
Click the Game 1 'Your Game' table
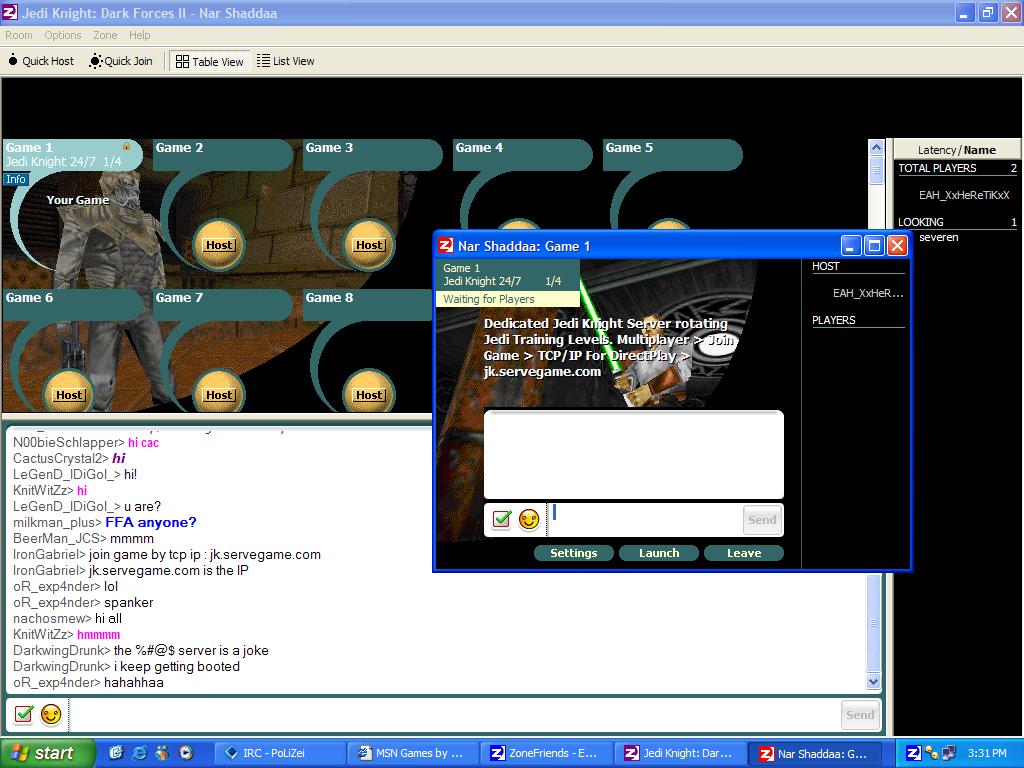tap(78, 200)
